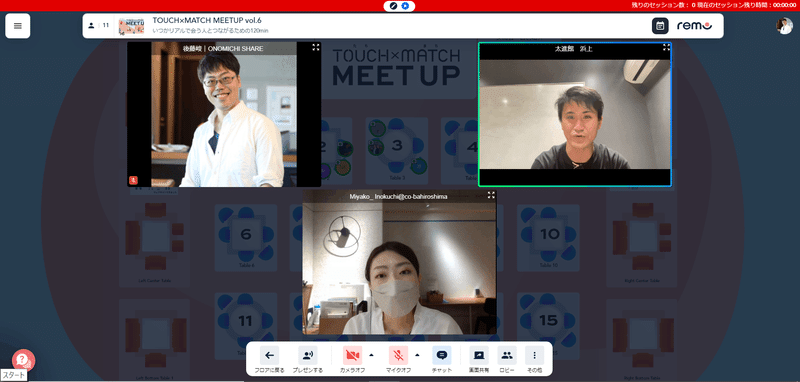Image resolution: width=800 pixels, height=382 pixels.
Task: Return to floor with フロアに戻る
Action: pyautogui.click(x=269, y=360)
